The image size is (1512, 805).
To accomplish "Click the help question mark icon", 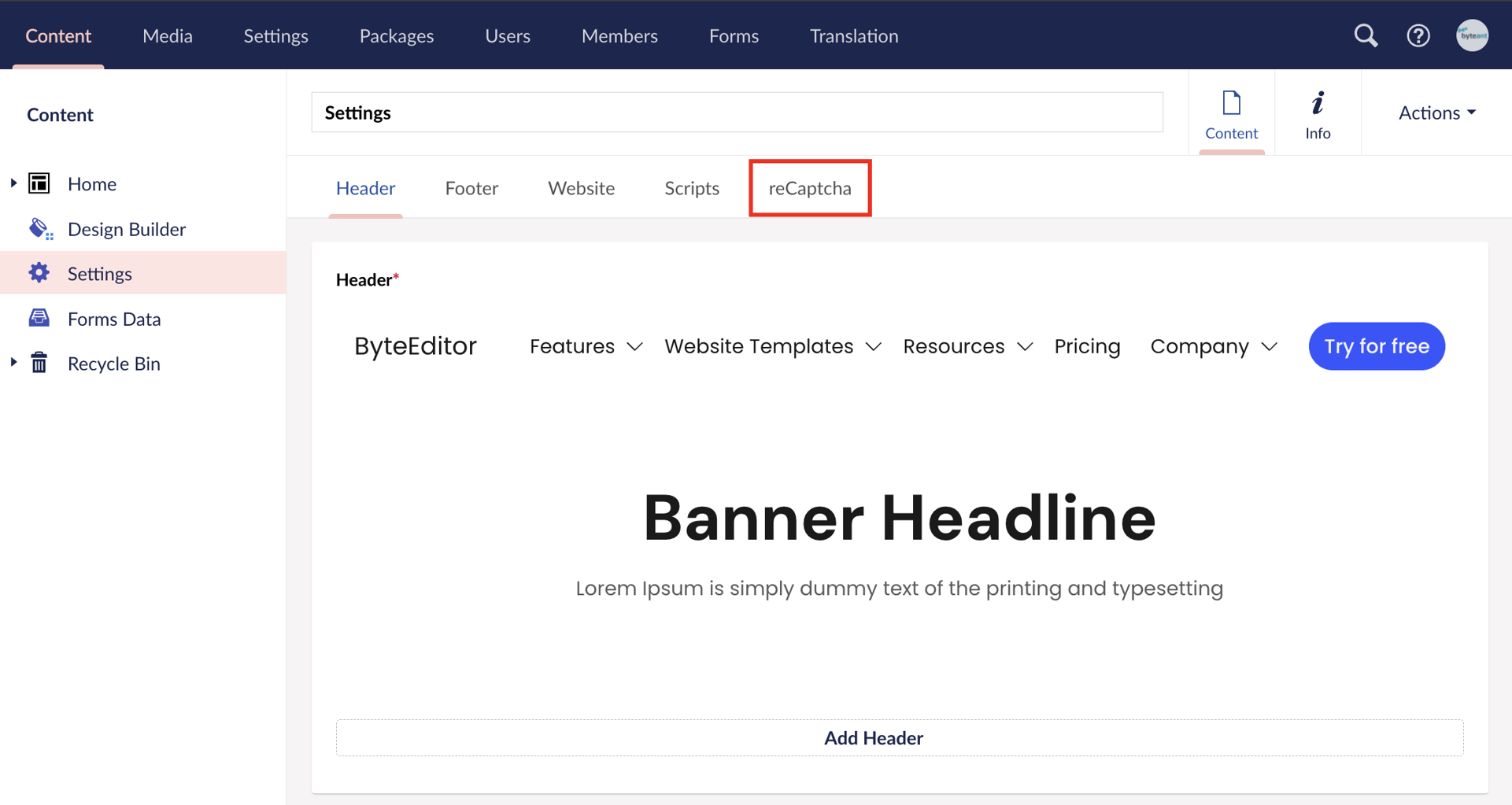I will [1418, 35].
